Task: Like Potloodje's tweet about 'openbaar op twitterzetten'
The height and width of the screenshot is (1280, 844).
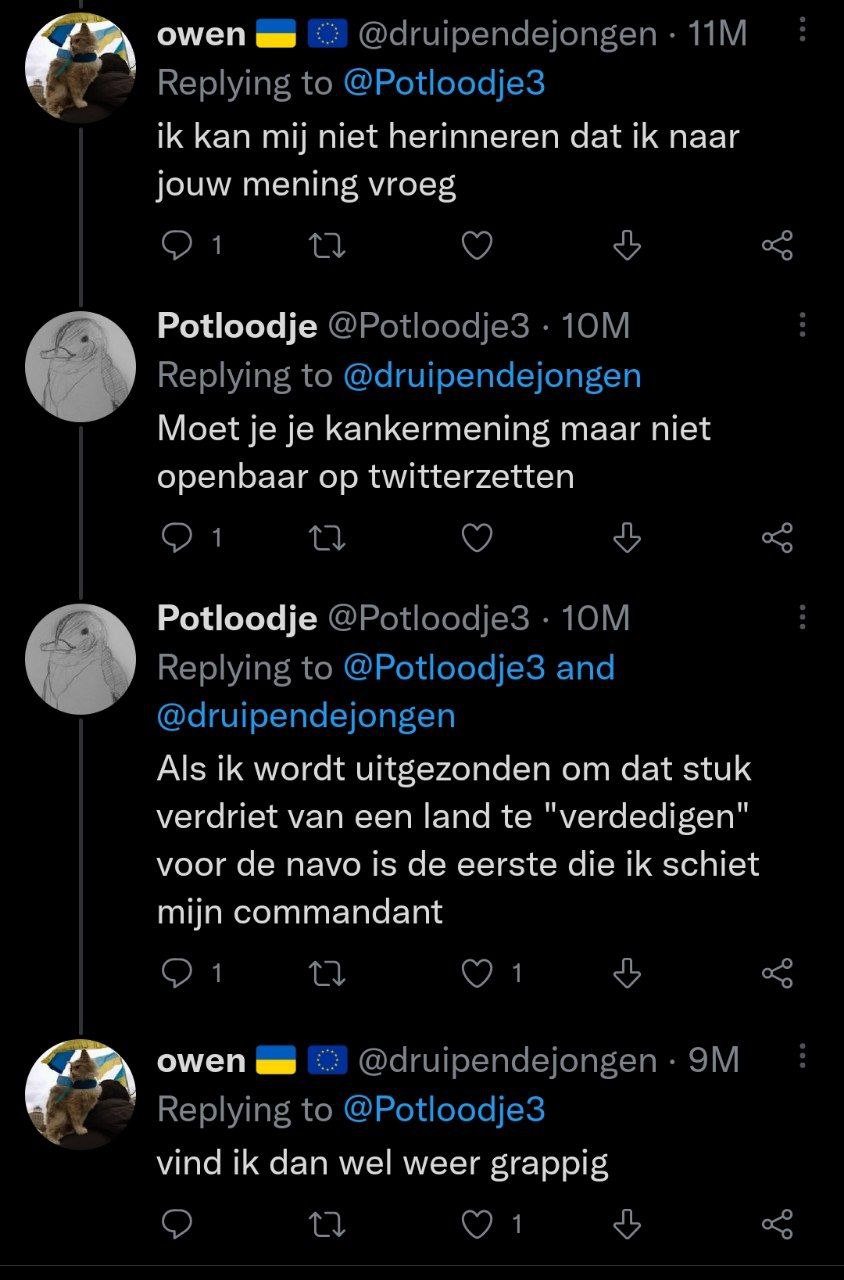Action: click(x=478, y=539)
